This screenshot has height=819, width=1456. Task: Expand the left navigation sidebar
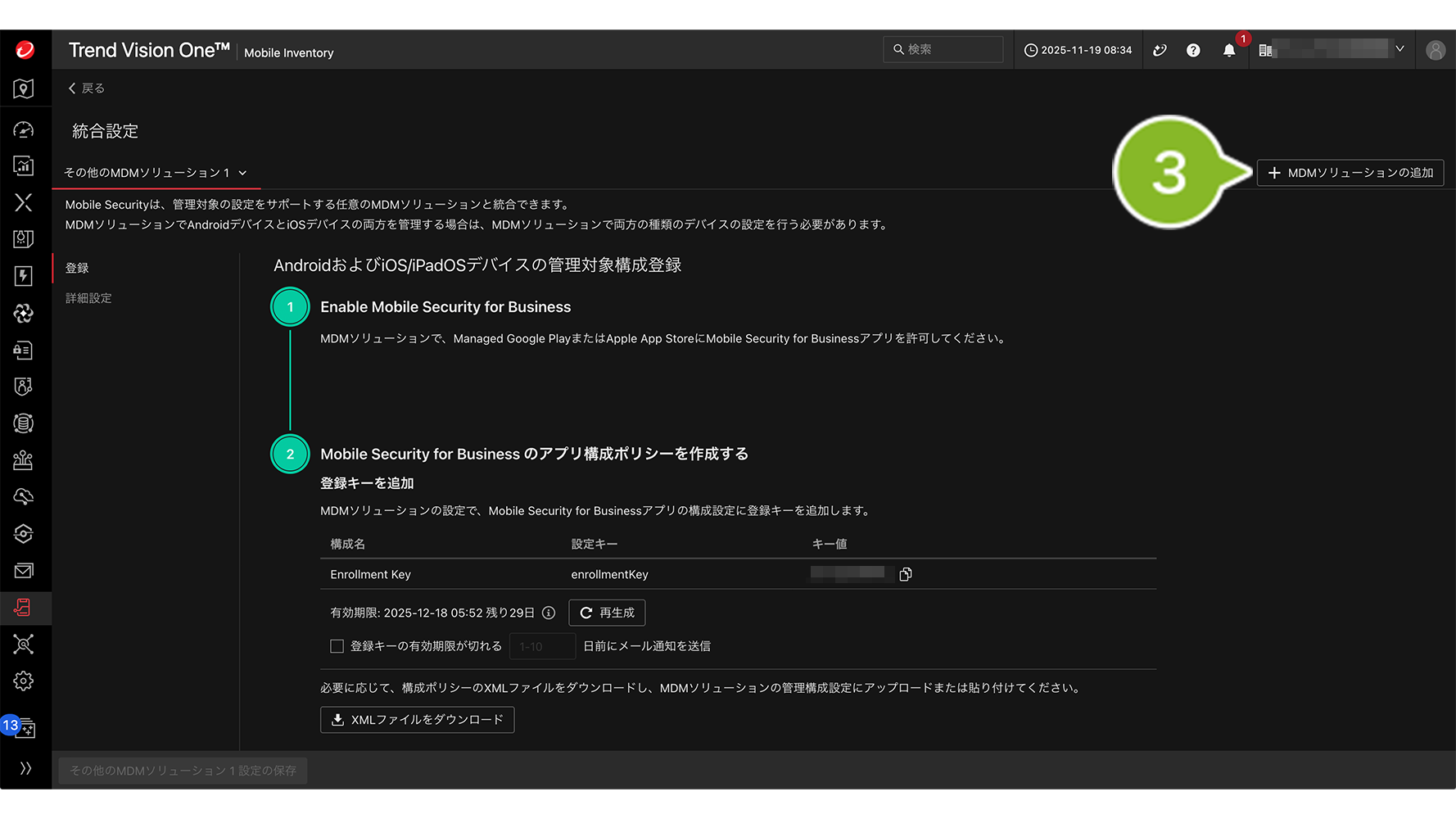[25, 768]
